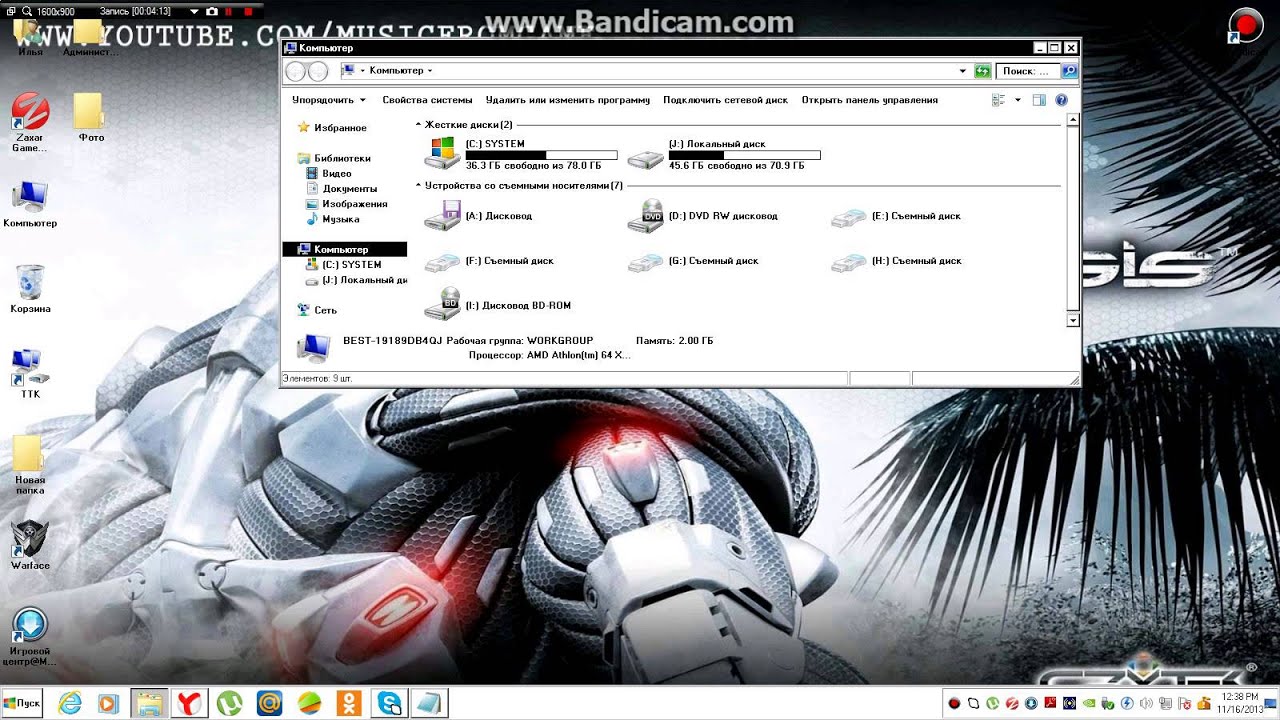Click Удалить или изменить программу
Image resolution: width=1280 pixels, height=720 pixels.
point(568,100)
